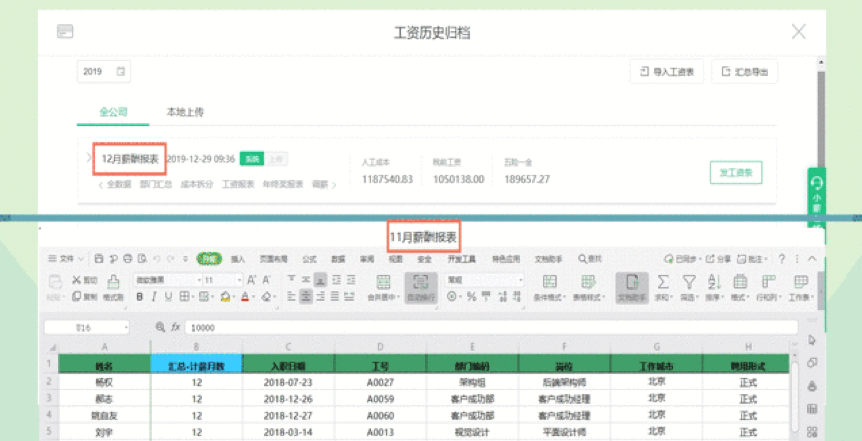Toggle italic formatting
The image size is (862, 441).
pos(154,297)
